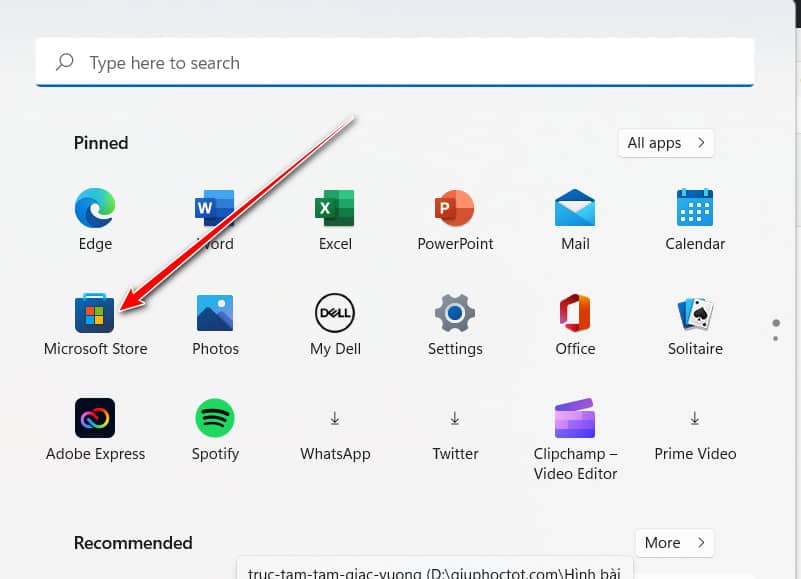This screenshot has width=801, height=579.
Task: Launch PowerPoint from pinned apps
Action: 455,208
